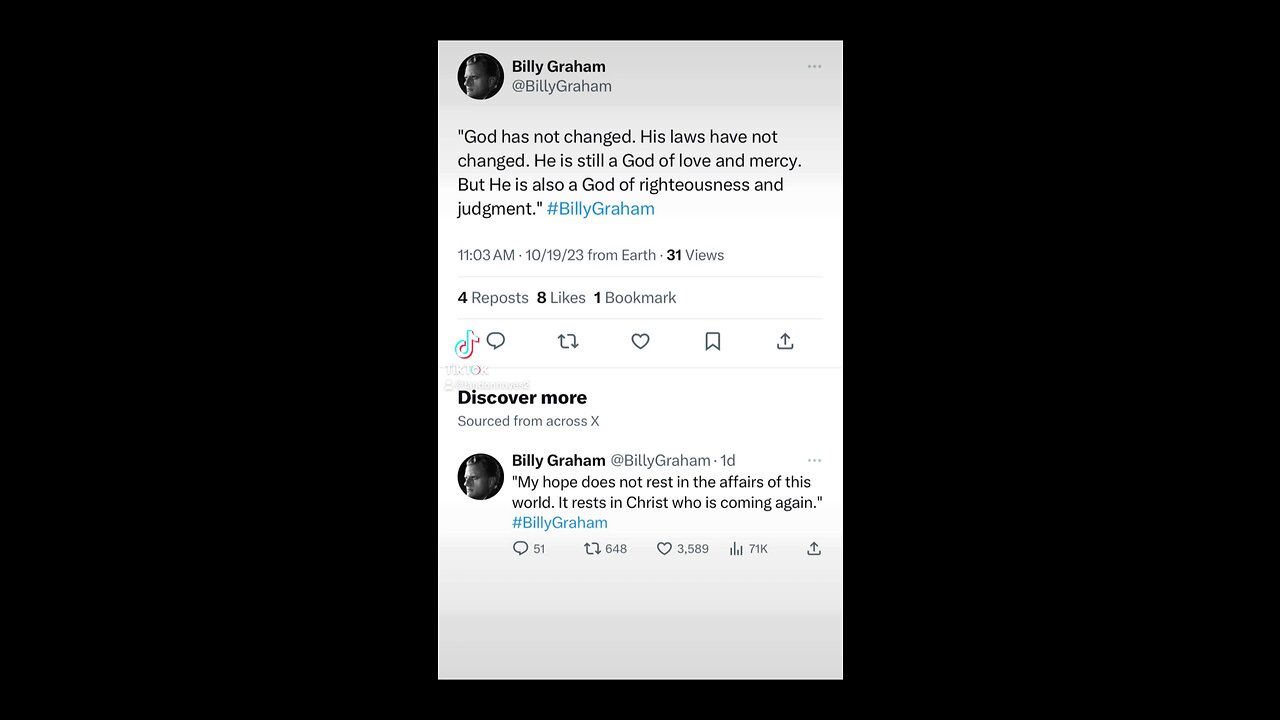This screenshot has height=720, width=1280.
Task: Click the TikTok logo watermark
Action: (x=467, y=345)
